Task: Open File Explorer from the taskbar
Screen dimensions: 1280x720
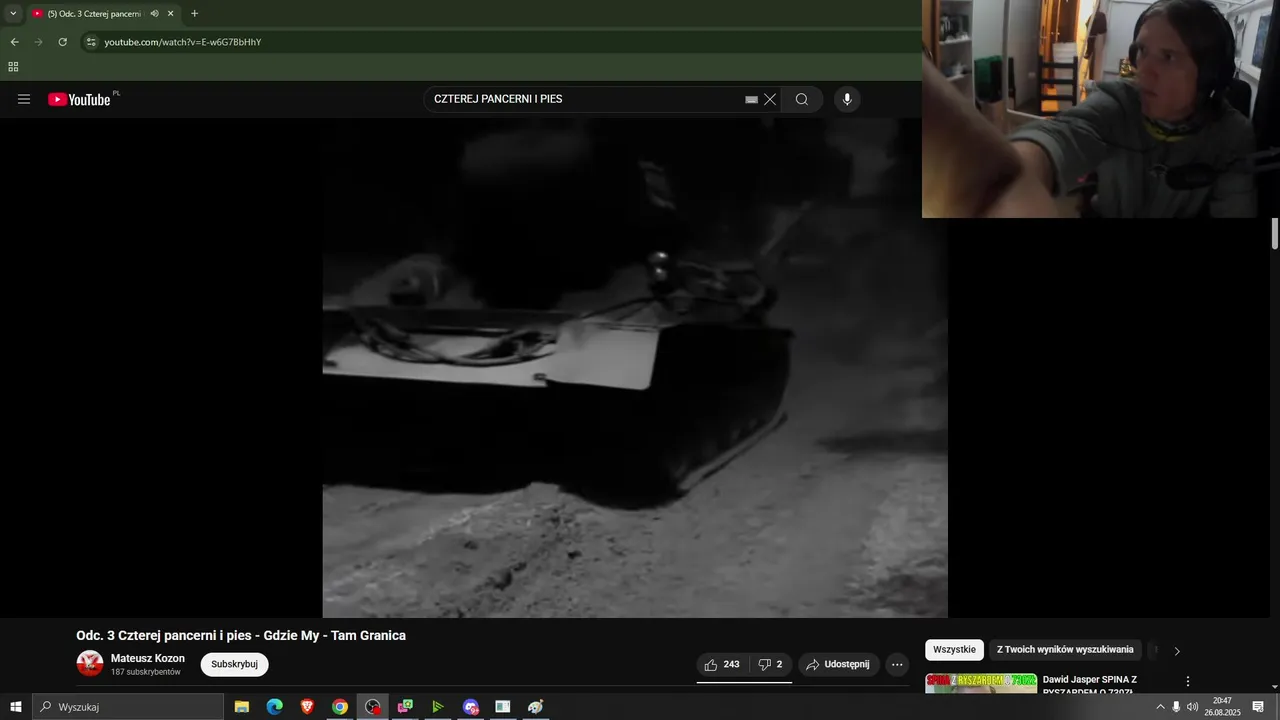Action: tap(242, 707)
